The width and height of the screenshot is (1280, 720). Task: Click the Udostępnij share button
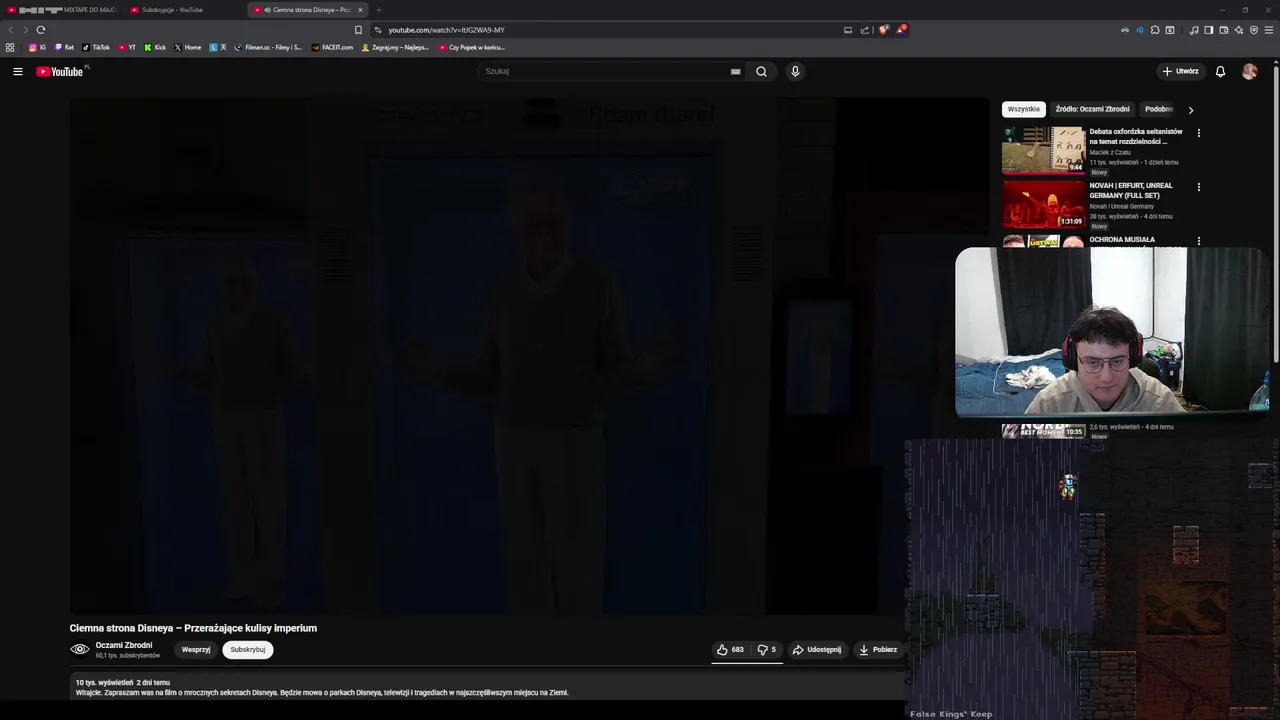click(817, 649)
